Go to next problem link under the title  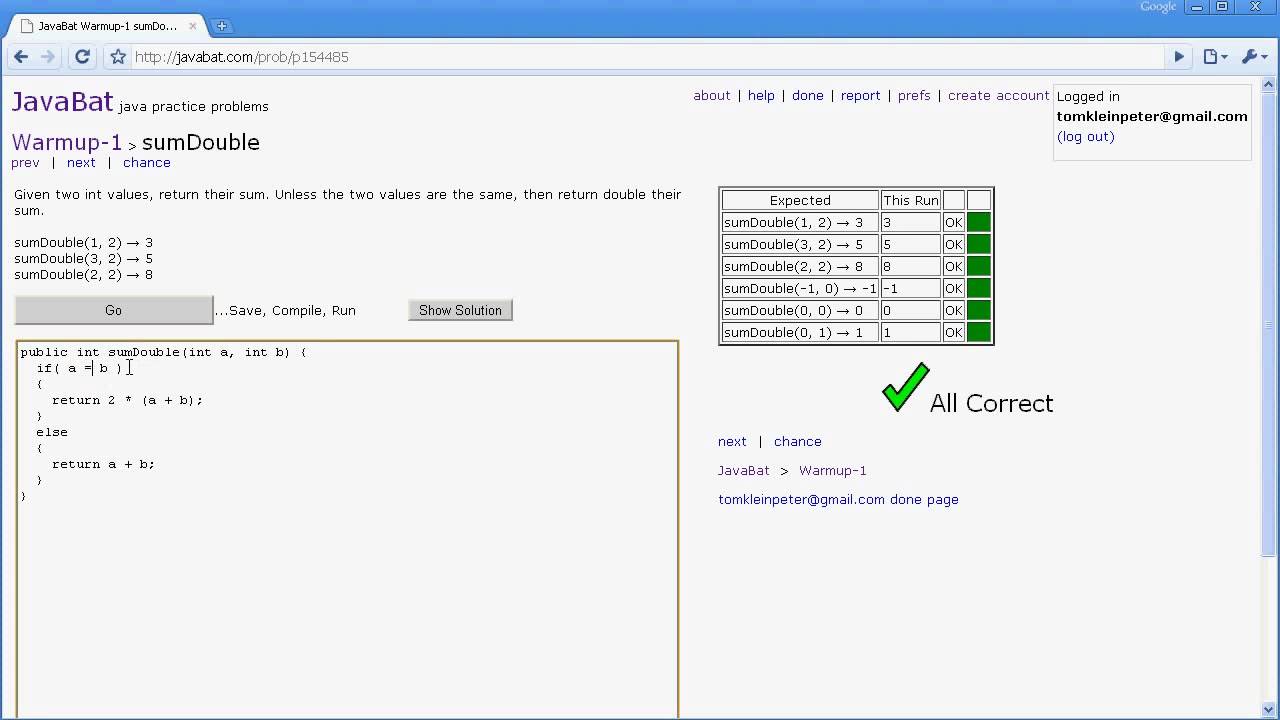81,163
